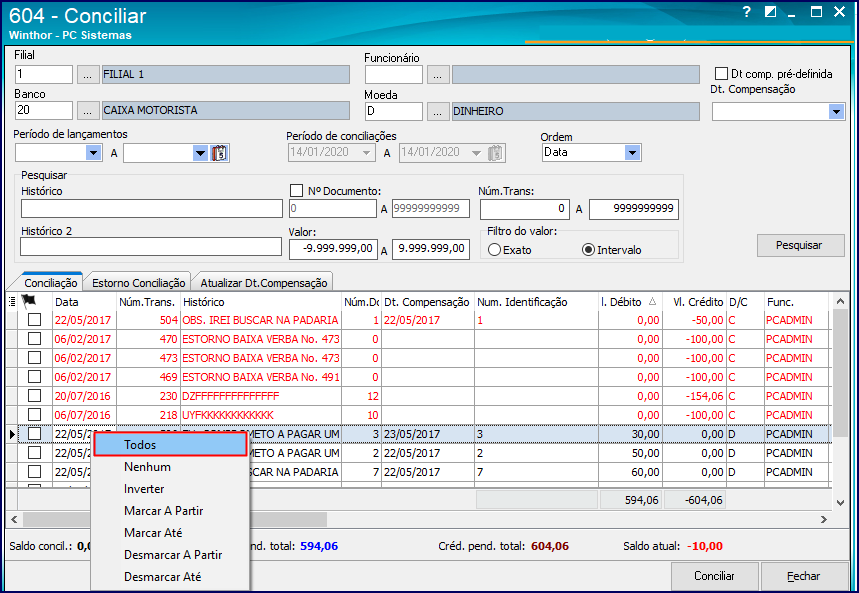Click Banco lookup ellipsis button

click(88, 111)
